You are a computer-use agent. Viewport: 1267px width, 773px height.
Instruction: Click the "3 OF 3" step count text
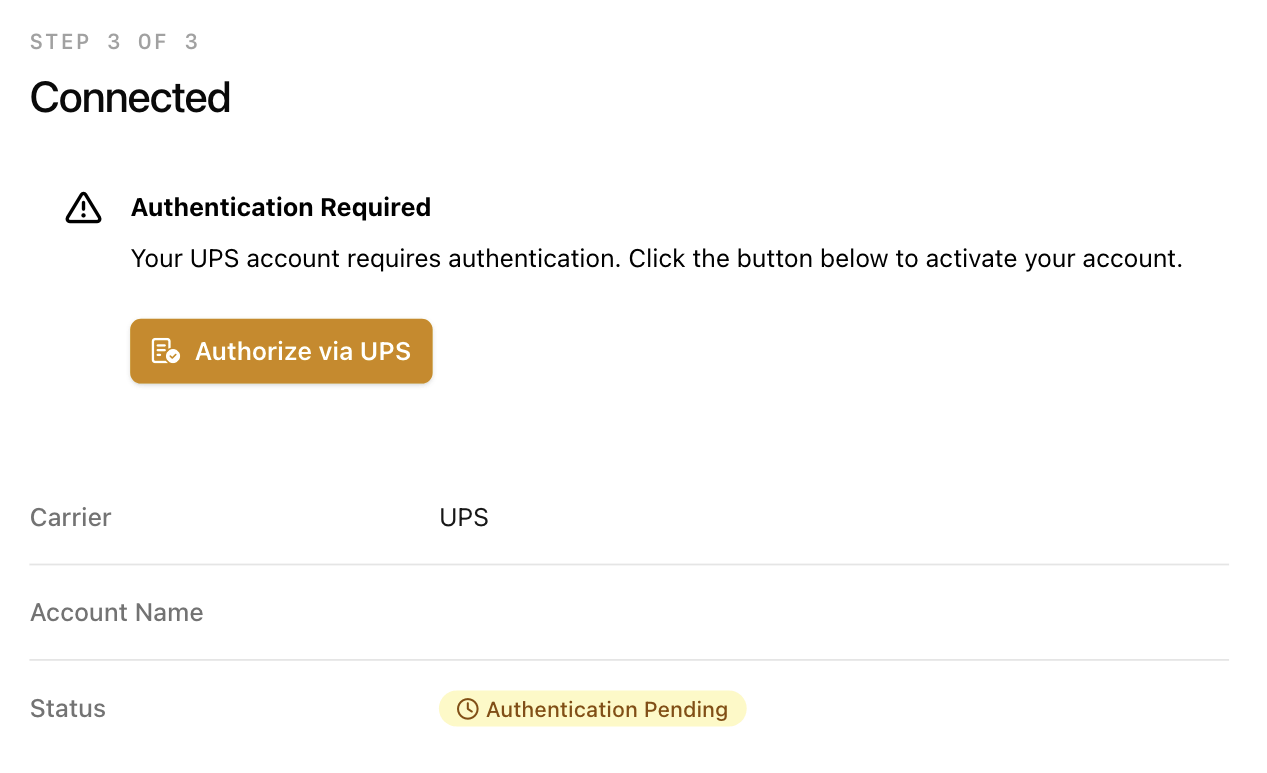click(152, 42)
